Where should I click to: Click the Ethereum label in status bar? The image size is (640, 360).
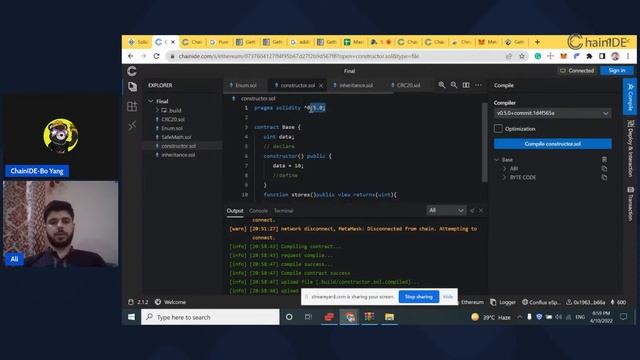472,302
